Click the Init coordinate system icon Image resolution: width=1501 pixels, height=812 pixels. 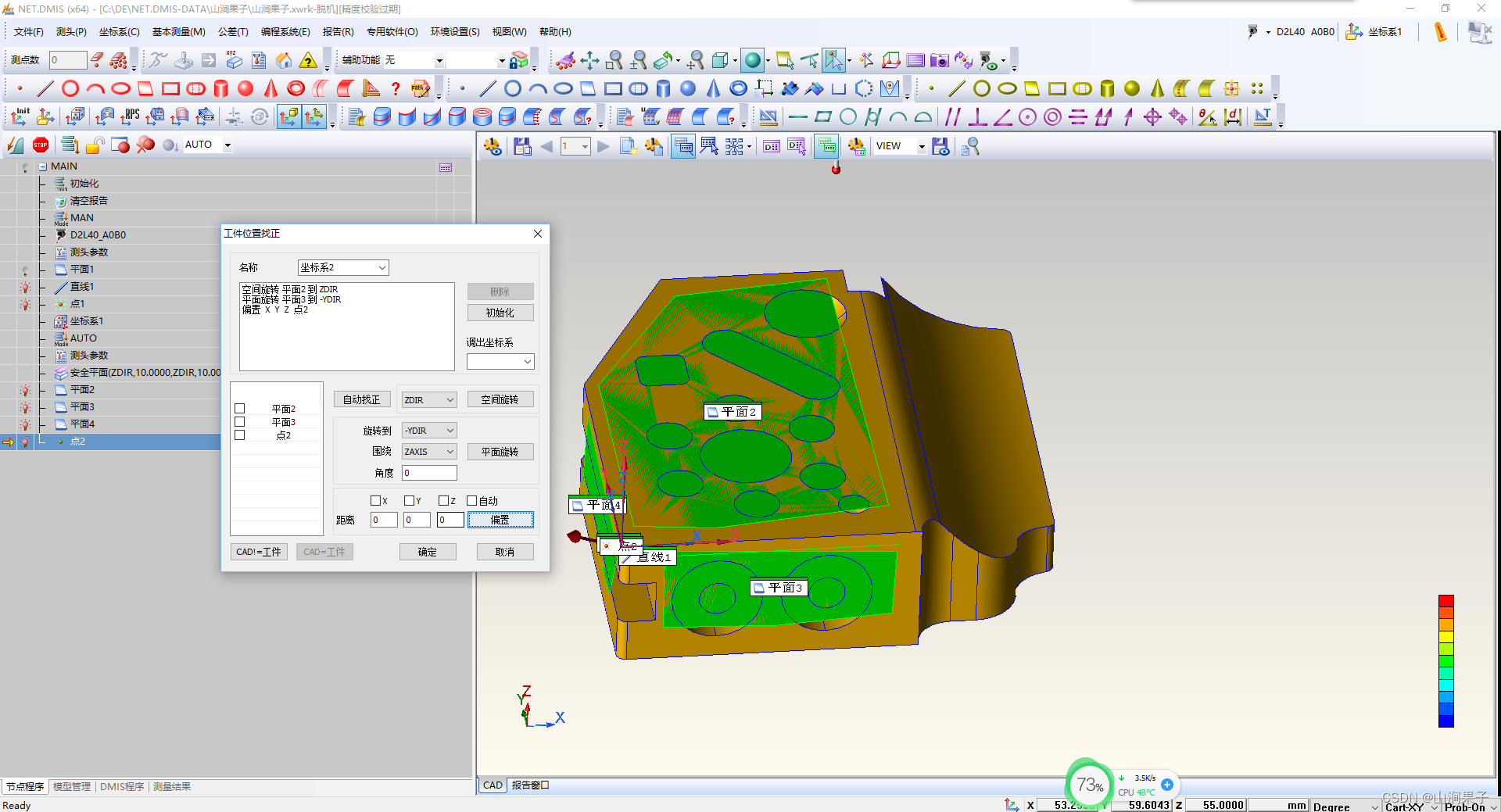(20, 116)
